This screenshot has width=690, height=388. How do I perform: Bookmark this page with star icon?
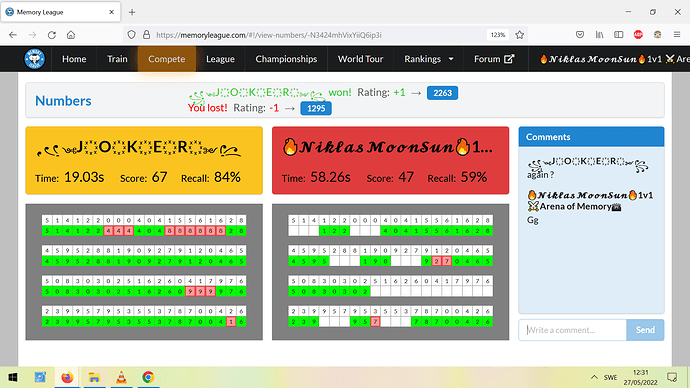(x=520, y=35)
